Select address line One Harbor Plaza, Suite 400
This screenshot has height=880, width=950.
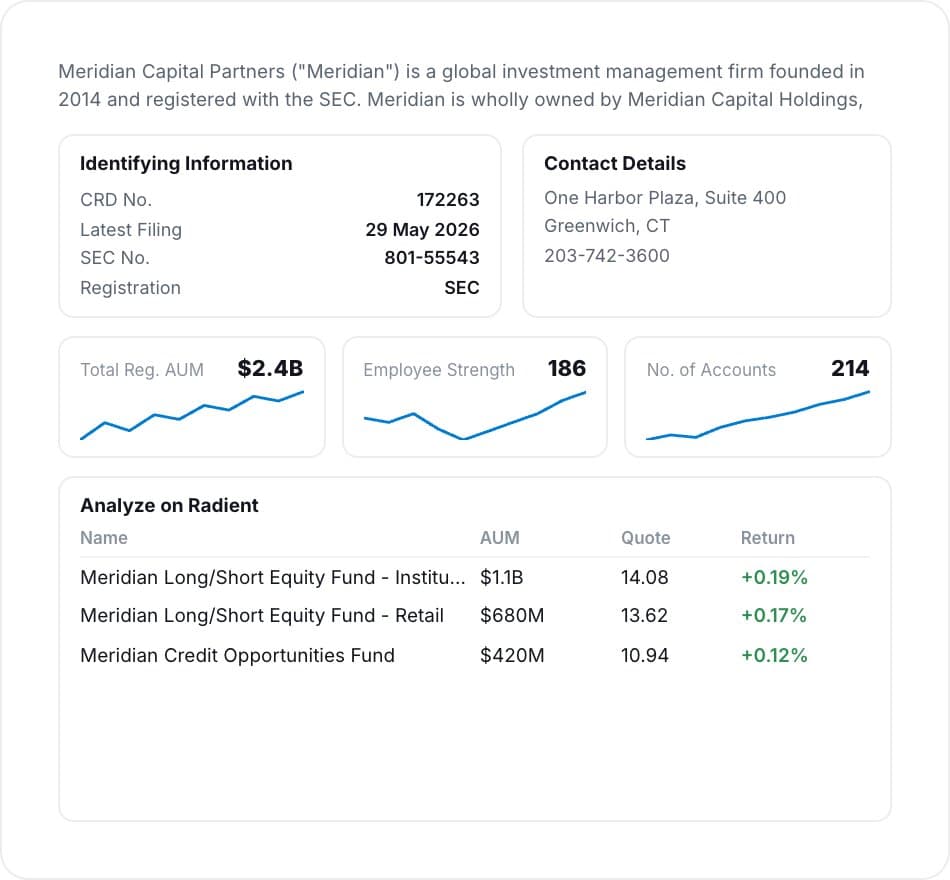[x=665, y=198]
